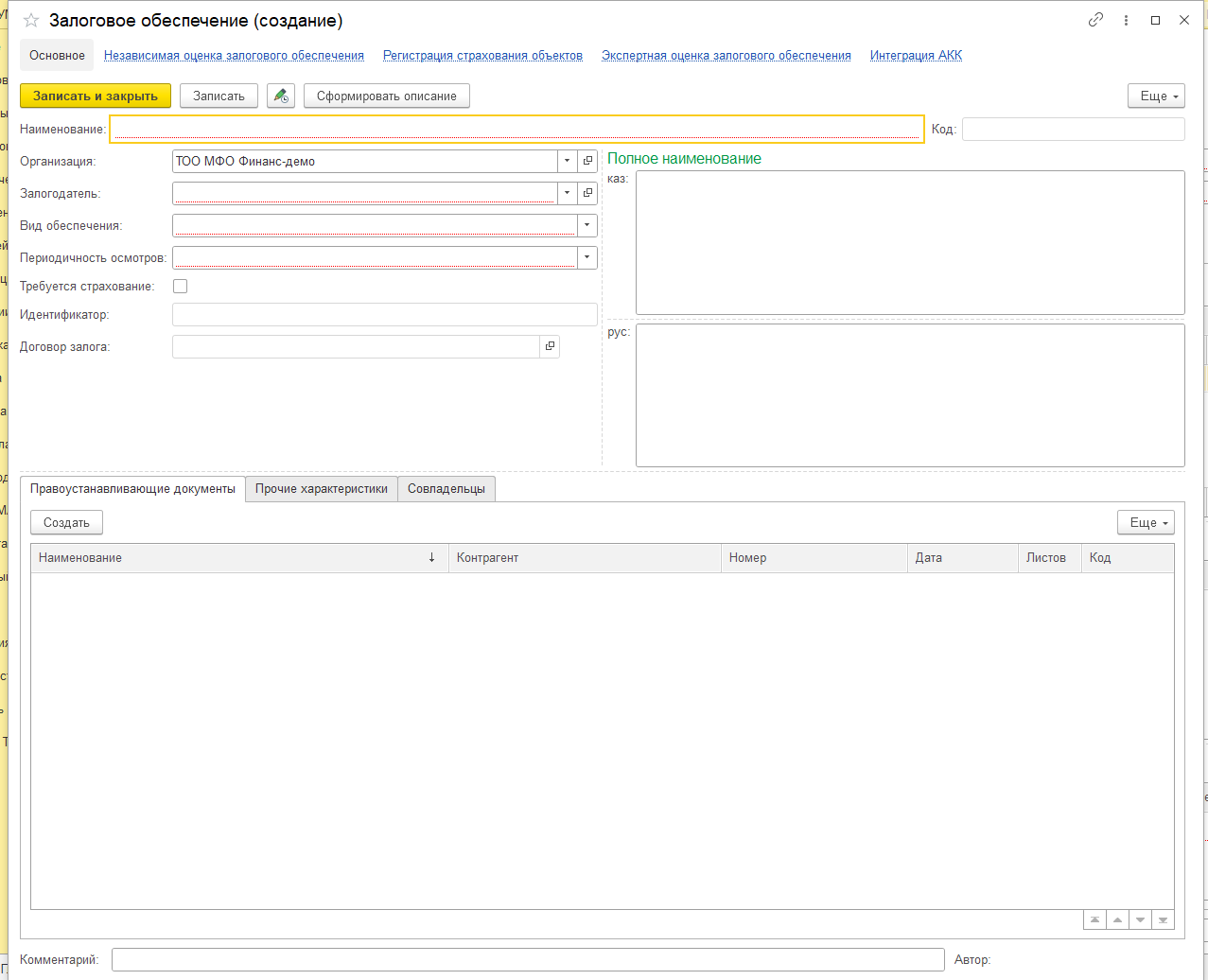Open the Интеграция АКК link

point(916,55)
